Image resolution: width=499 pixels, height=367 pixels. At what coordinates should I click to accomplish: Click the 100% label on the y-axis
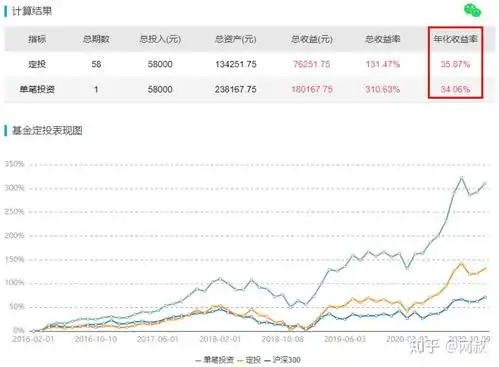coord(15,283)
